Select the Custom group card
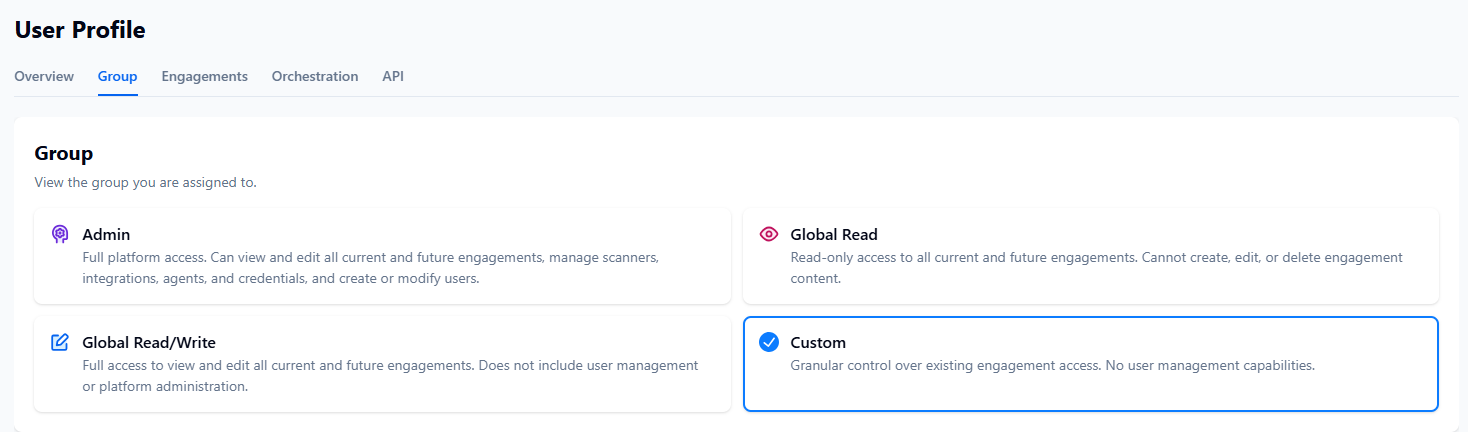The image size is (1468, 432). click(x=1090, y=364)
